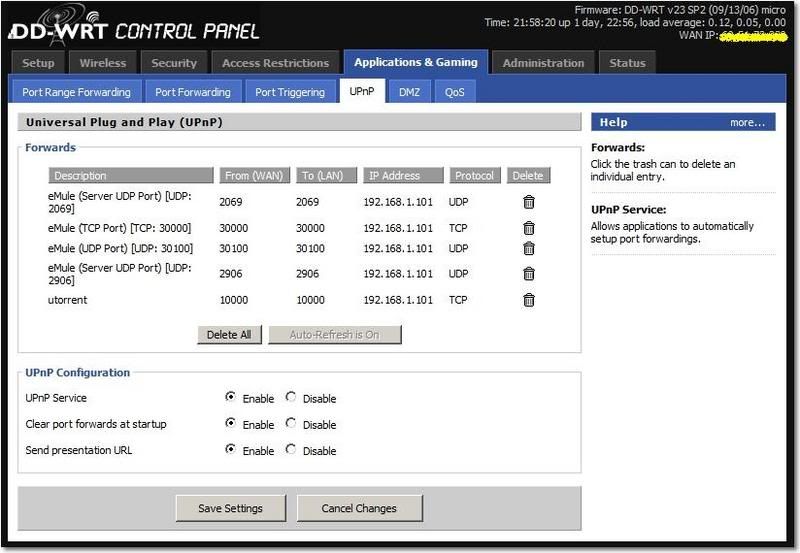The height and width of the screenshot is (553, 800).
Task: Enable the UPnP Service option
Action: [x=231, y=396]
